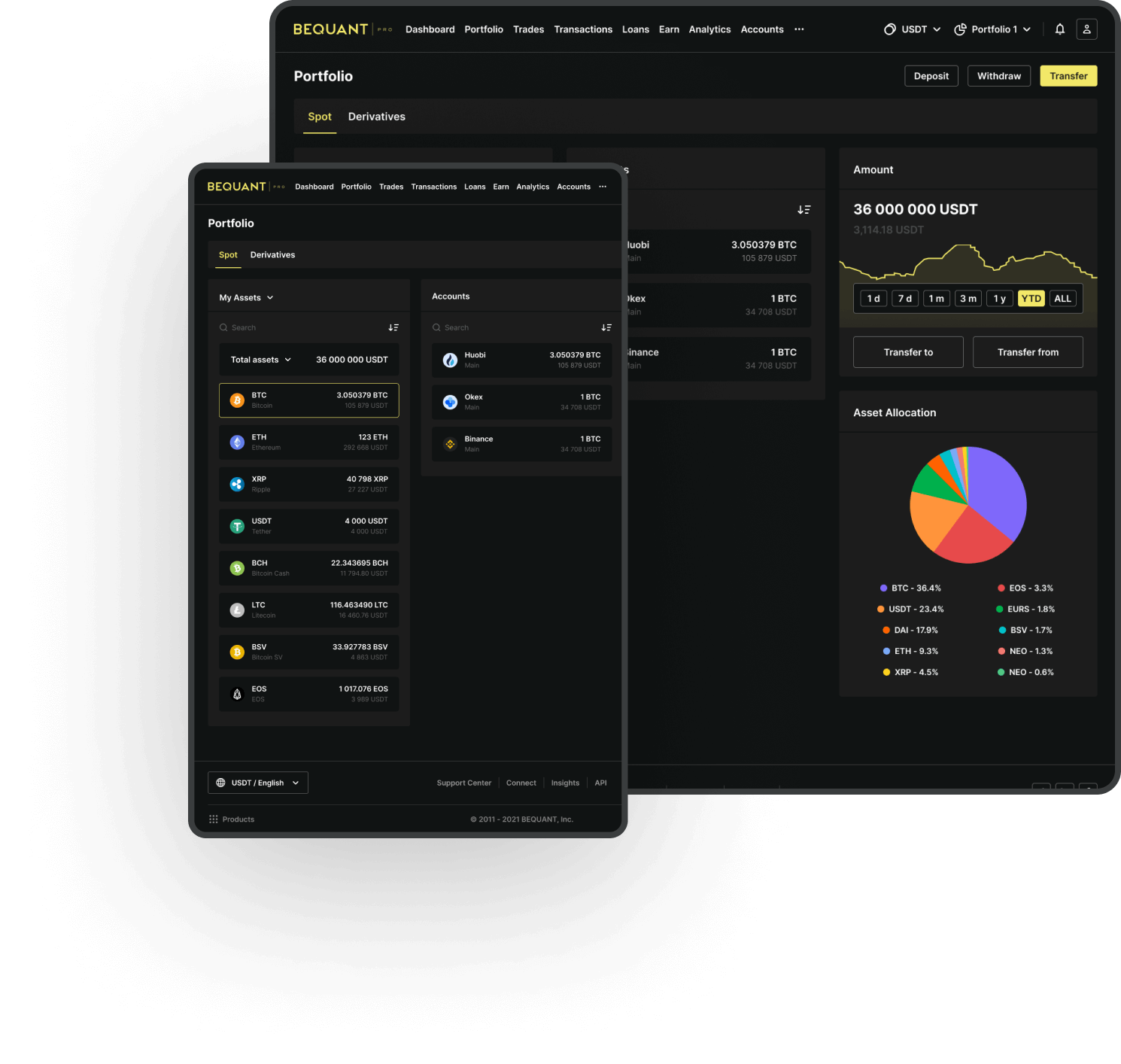Select the ALL chart range
The height and width of the screenshot is (1064, 1121).
[1062, 299]
